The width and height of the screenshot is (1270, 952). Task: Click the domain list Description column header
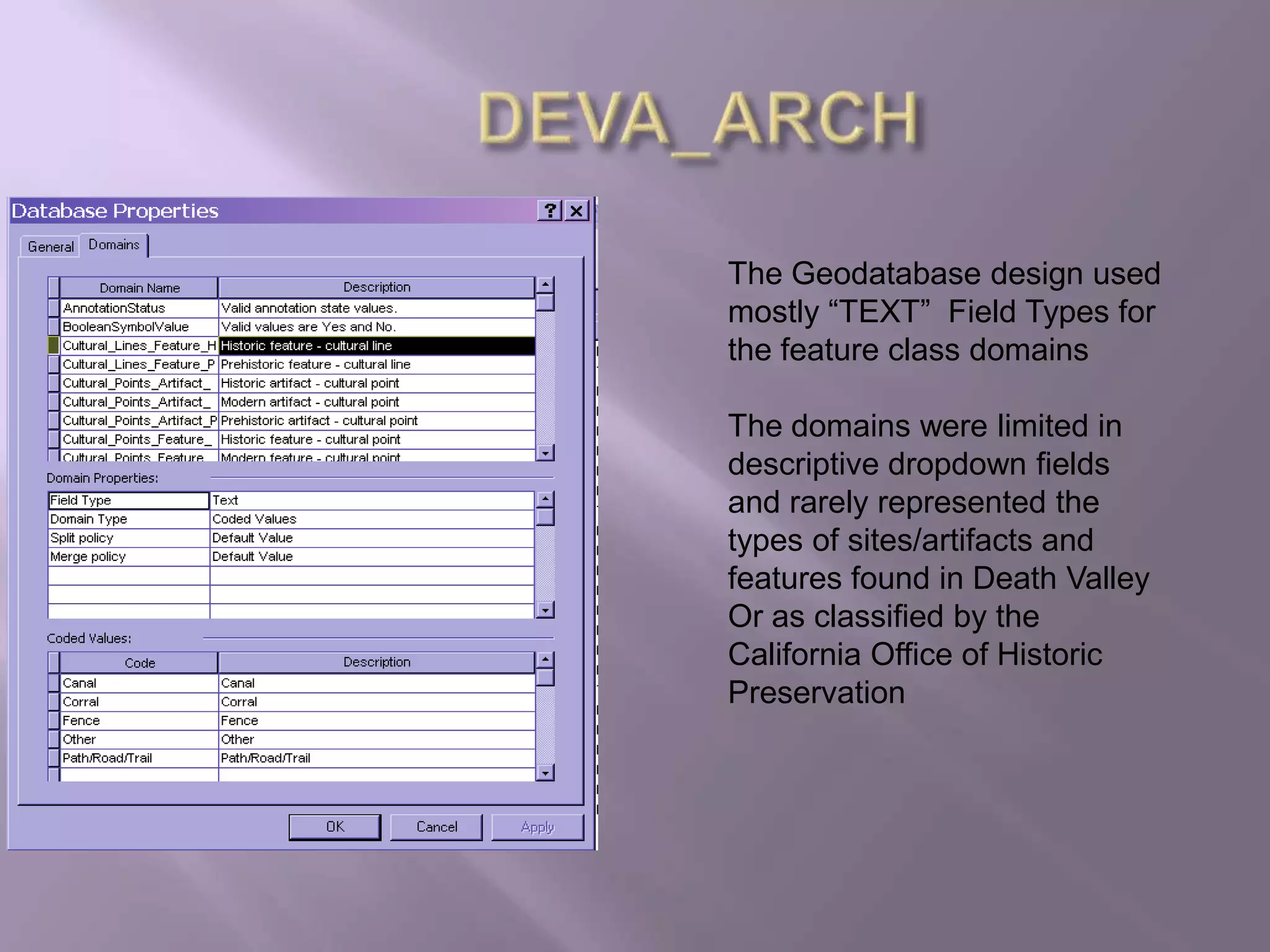click(376, 288)
